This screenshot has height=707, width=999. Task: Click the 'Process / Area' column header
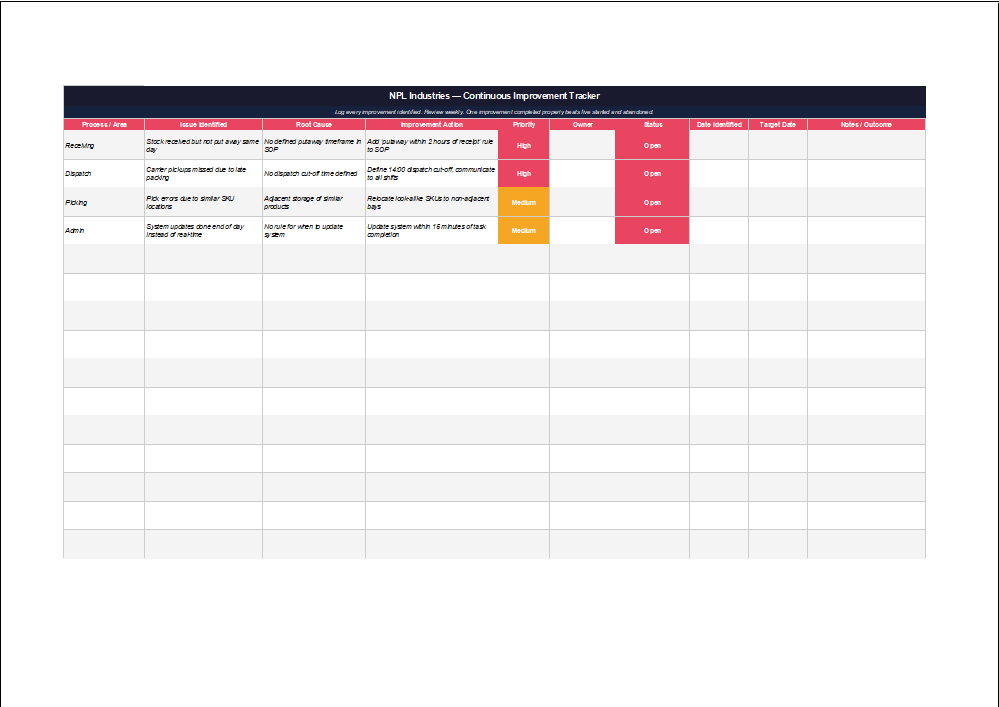(x=104, y=125)
